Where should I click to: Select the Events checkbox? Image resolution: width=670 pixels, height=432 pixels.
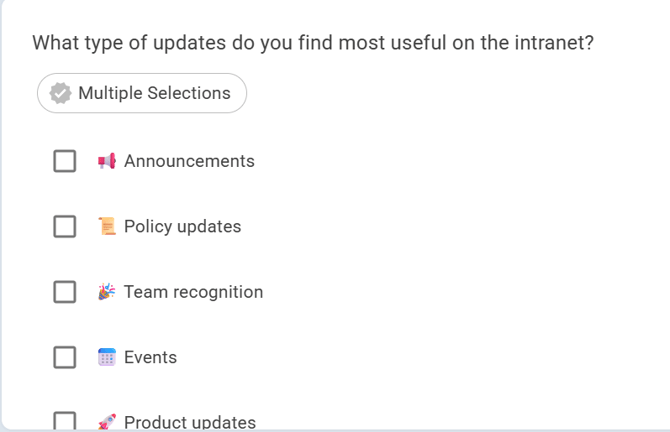click(x=65, y=357)
